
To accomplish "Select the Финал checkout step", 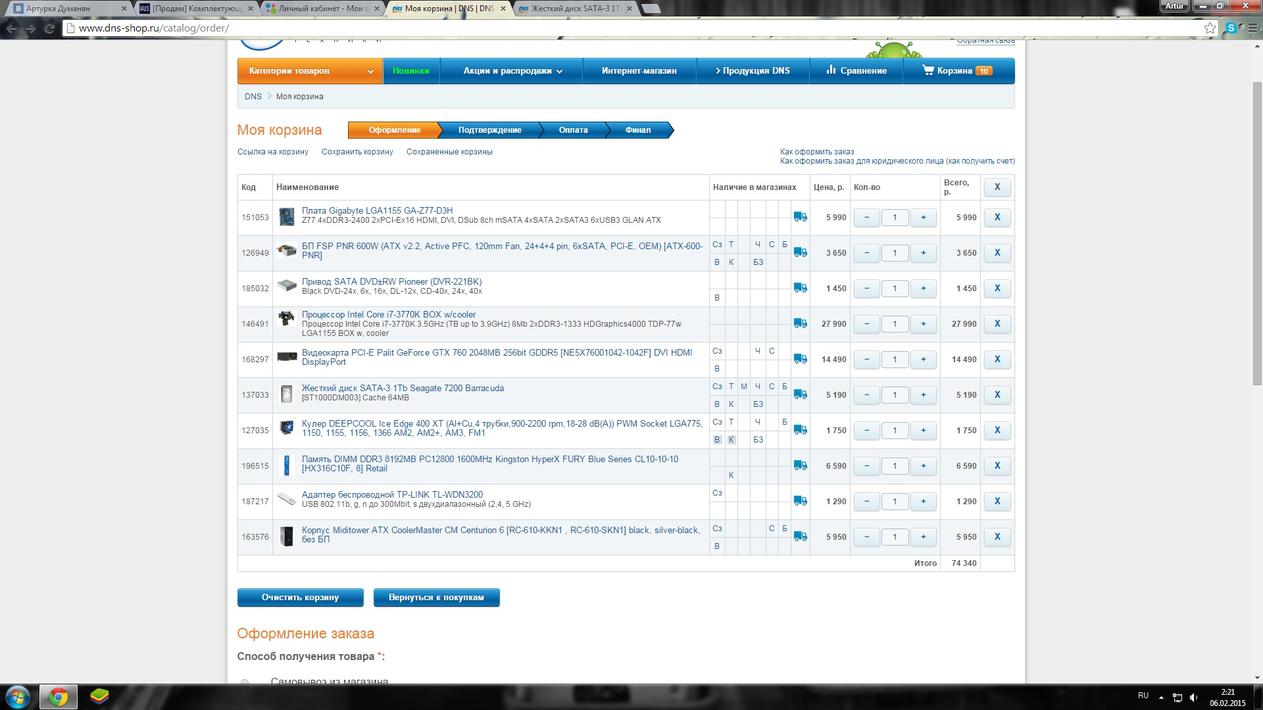I will (638, 130).
